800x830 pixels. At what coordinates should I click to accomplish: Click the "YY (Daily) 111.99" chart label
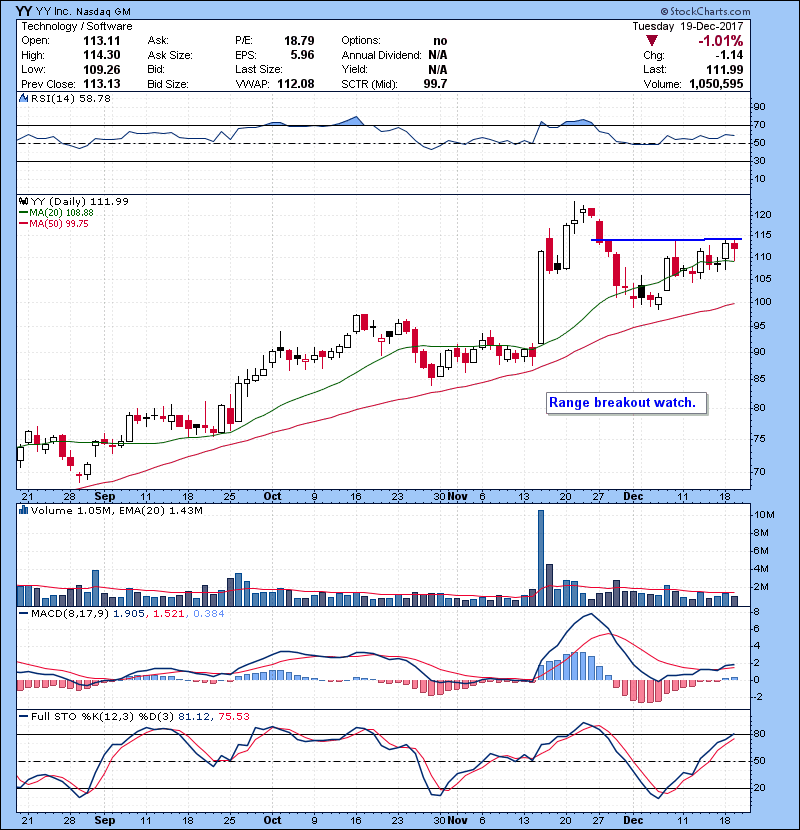79,201
